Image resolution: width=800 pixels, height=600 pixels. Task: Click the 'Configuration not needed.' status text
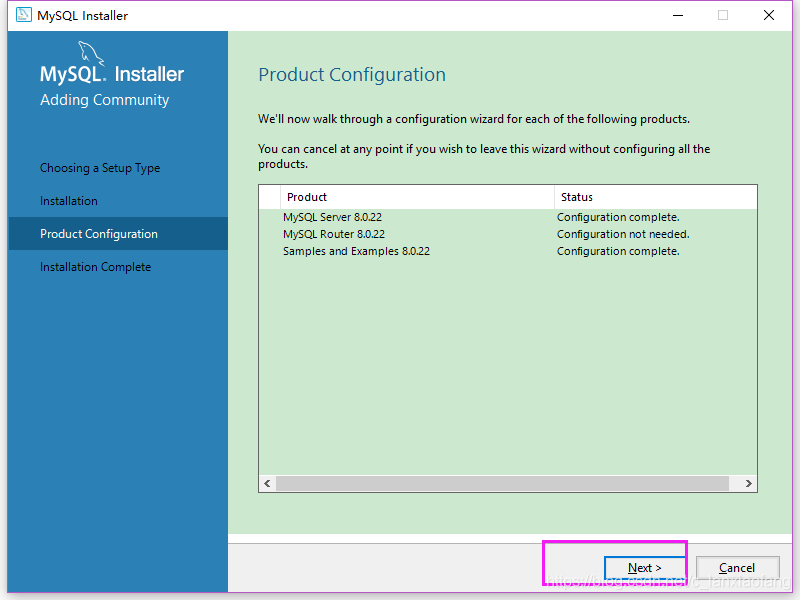click(x=623, y=234)
